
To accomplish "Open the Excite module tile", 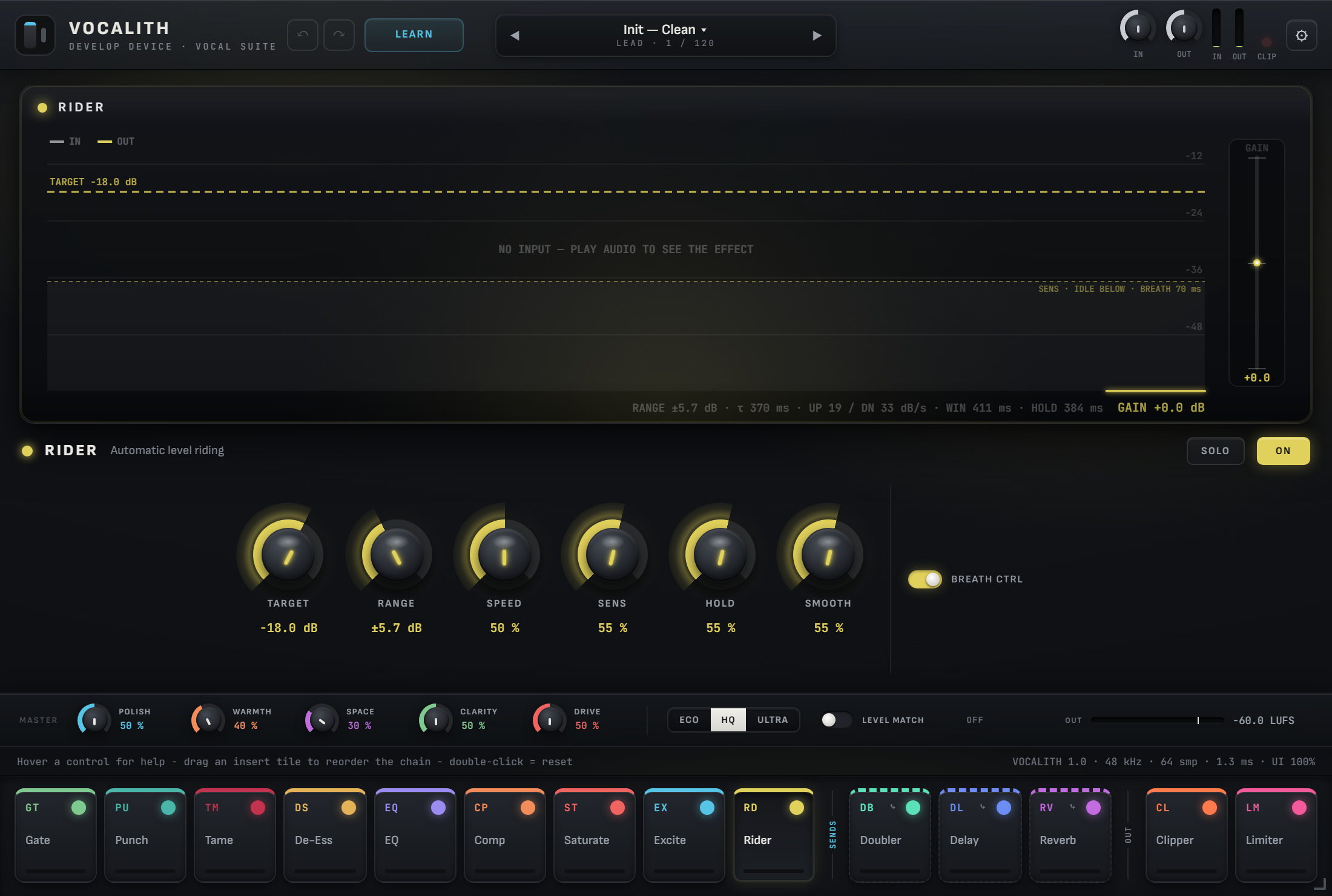I will click(x=684, y=835).
